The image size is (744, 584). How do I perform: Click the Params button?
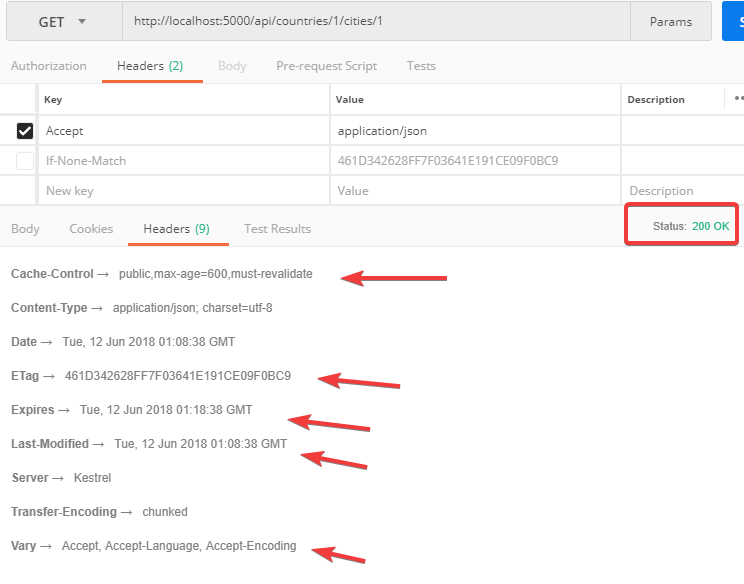[x=670, y=22]
